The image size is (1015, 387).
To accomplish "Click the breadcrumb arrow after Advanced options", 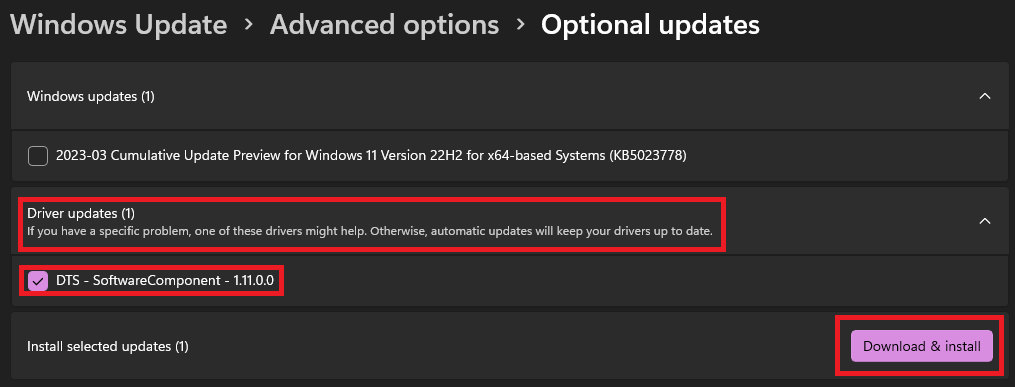I will [x=520, y=27].
